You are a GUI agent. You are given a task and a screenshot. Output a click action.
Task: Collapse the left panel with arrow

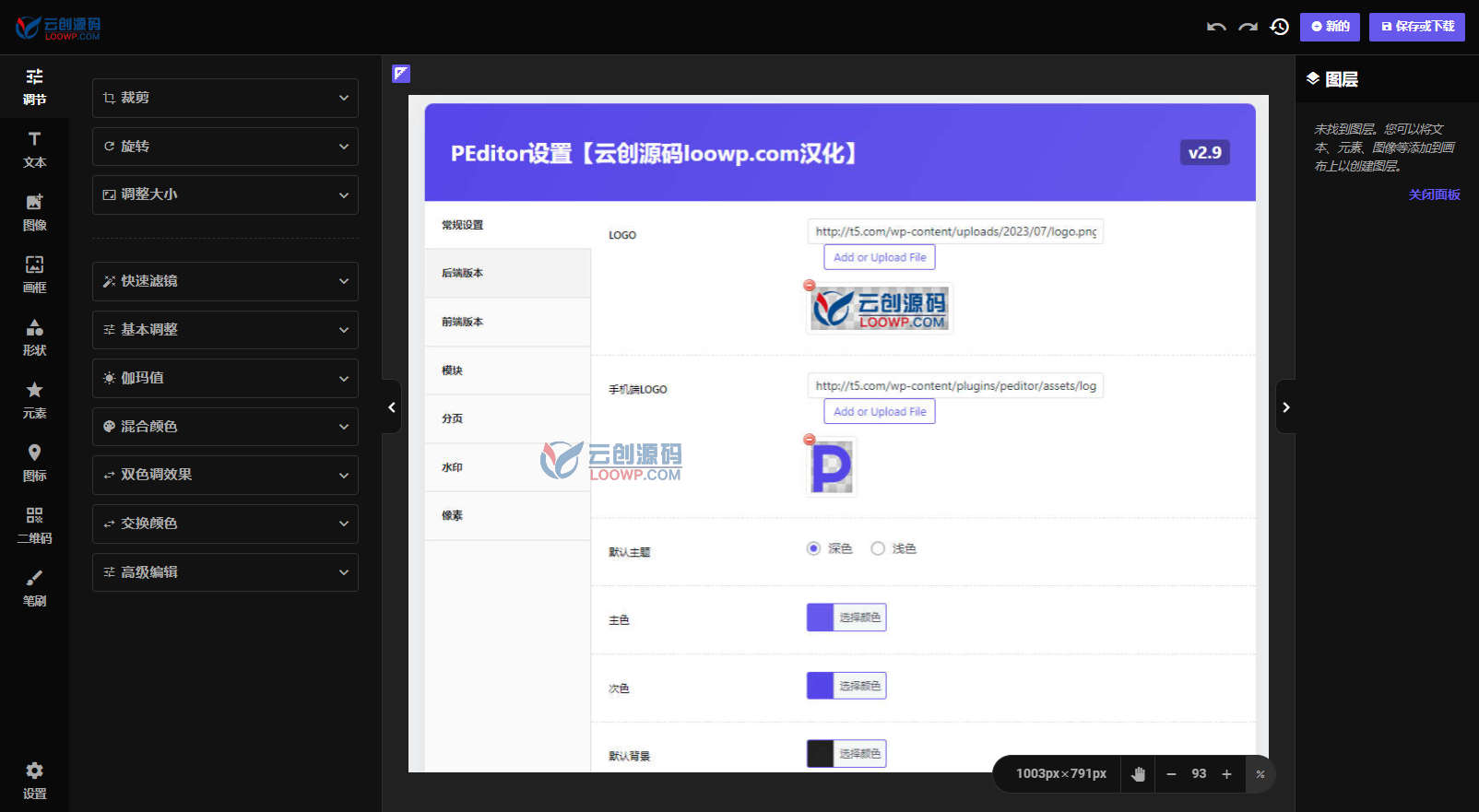(x=392, y=406)
